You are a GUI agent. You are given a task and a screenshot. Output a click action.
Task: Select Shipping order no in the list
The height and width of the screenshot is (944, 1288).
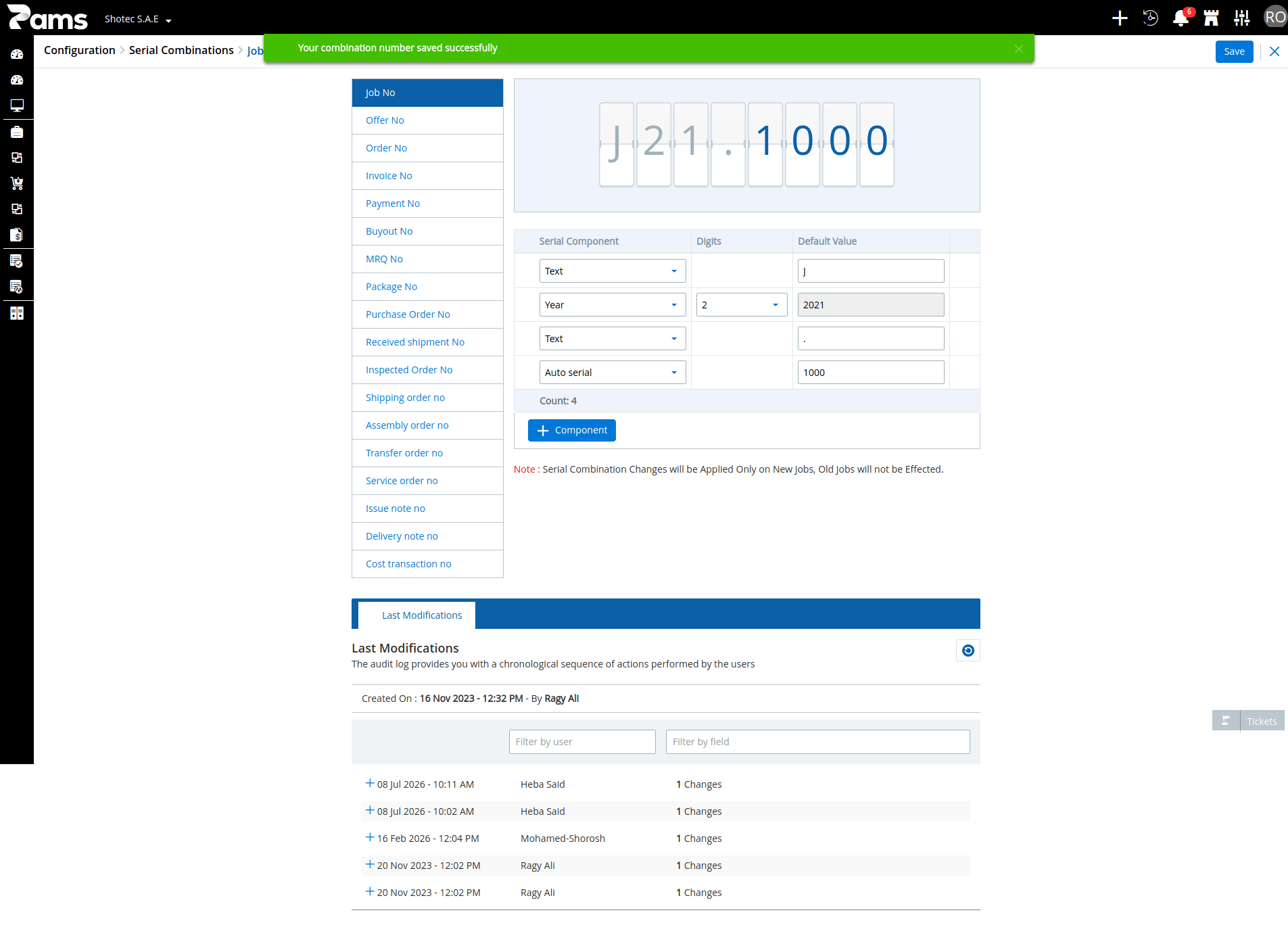[427, 398]
